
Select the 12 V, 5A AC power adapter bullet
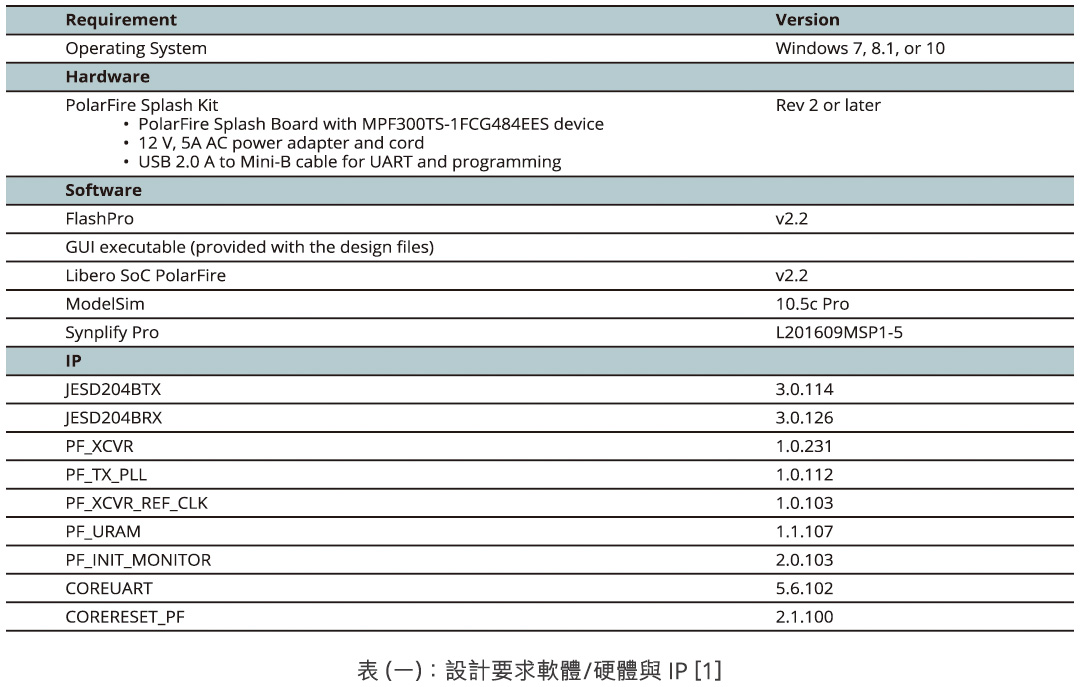(x=281, y=143)
